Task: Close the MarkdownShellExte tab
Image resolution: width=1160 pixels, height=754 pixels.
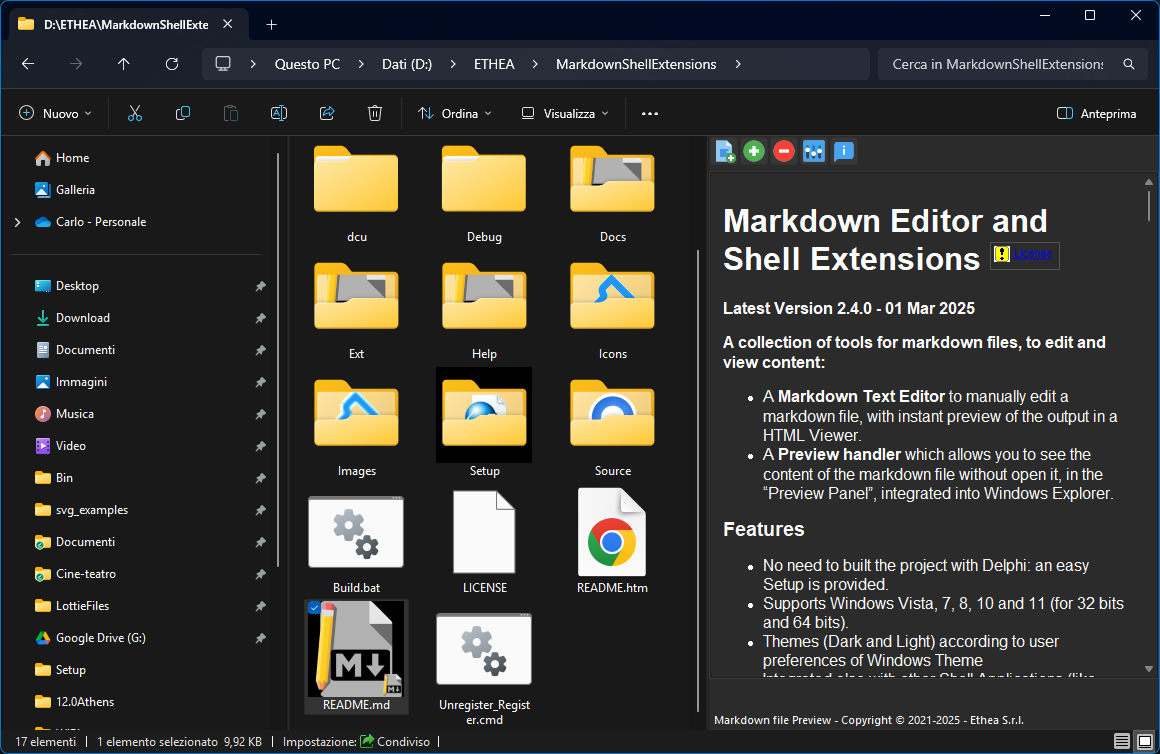Action: [228, 24]
